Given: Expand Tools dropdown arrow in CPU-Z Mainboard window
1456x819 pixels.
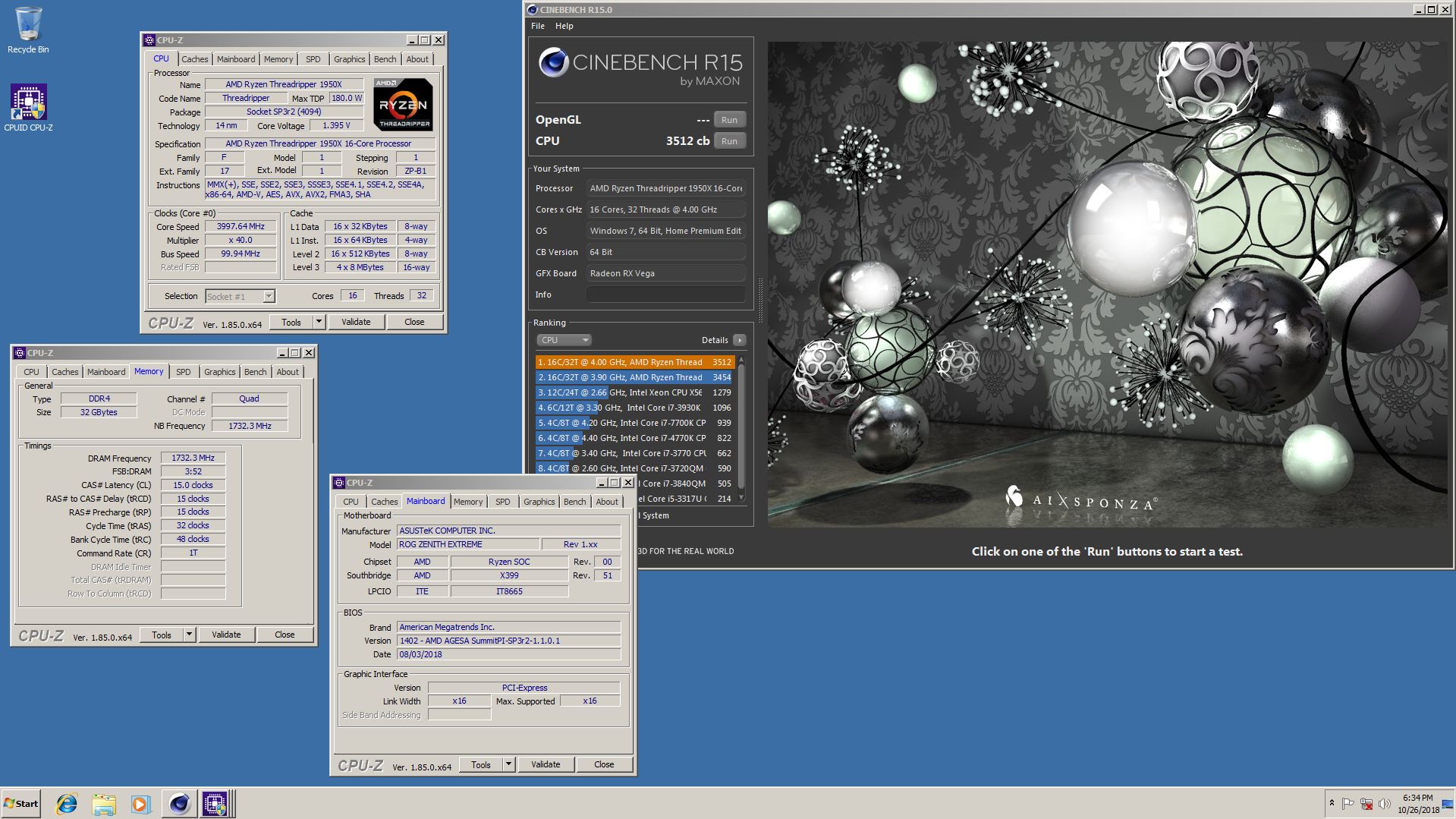Looking at the screenshot, I should tap(508, 764).
